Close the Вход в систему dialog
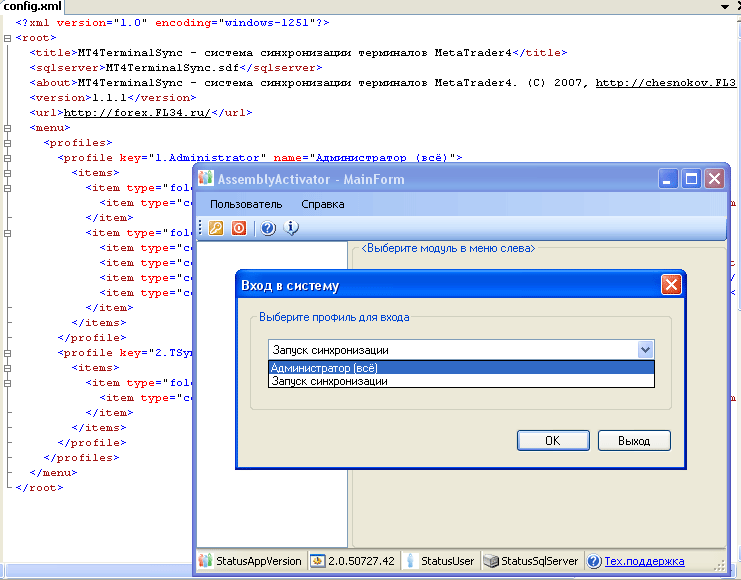This screenshot has width=741, height=580. pos(671,285)
